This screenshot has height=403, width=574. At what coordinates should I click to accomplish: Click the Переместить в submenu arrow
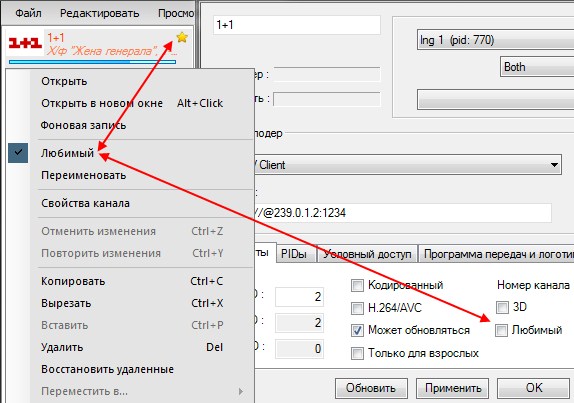coord(241,391)
